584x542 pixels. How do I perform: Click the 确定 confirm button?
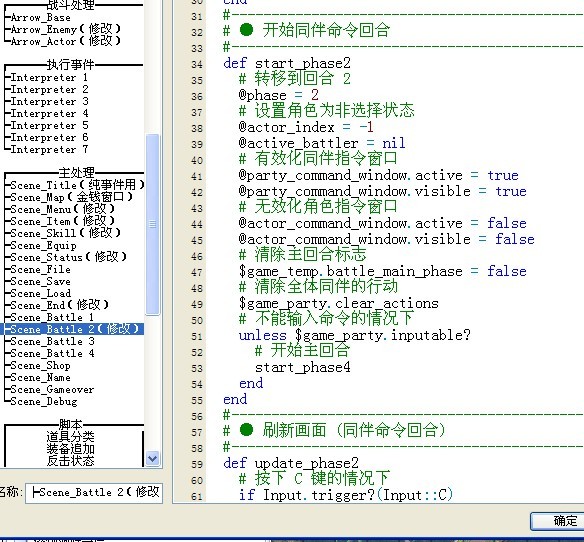pos(558,521)
